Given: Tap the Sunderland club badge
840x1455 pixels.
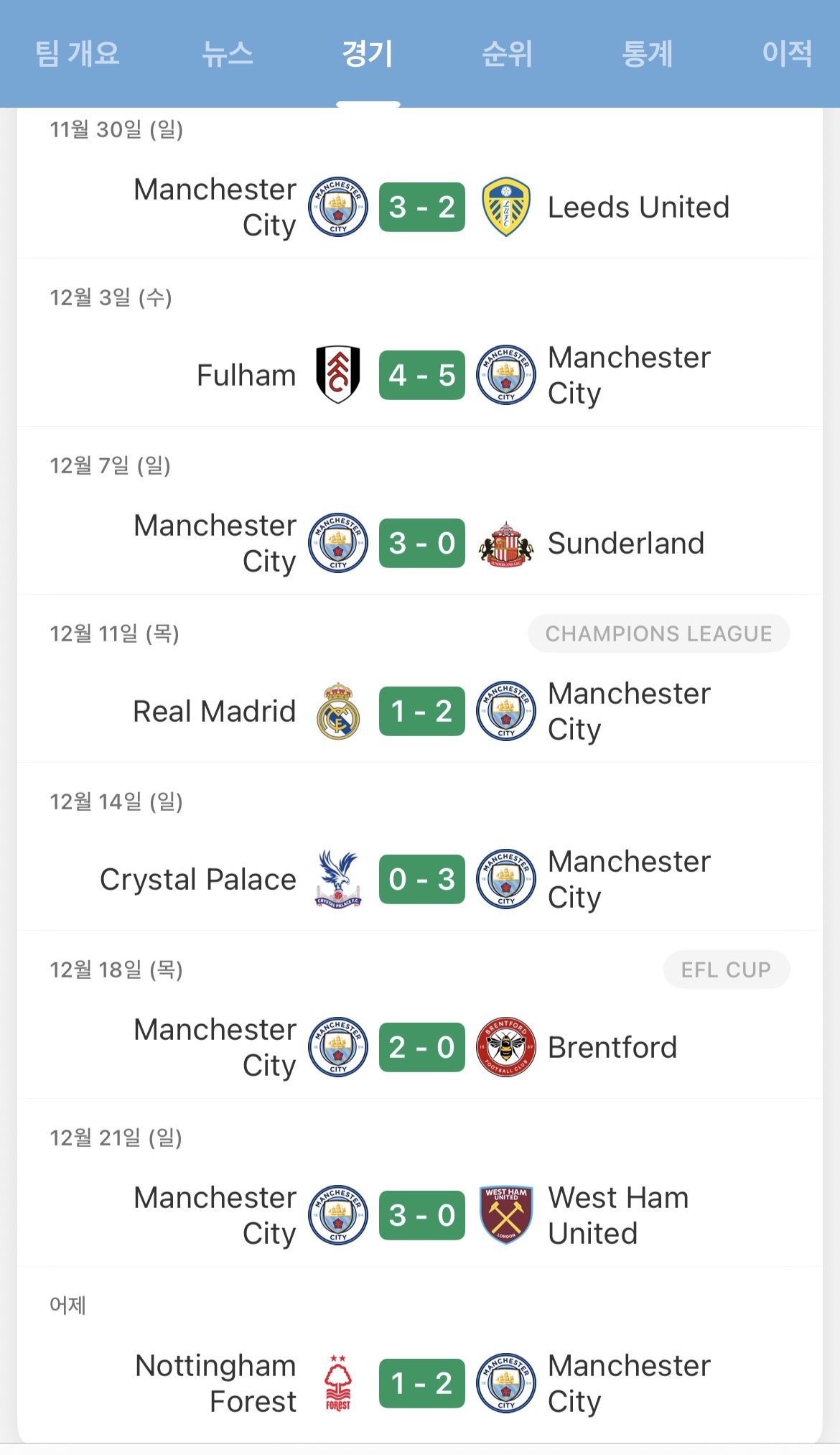Looking at the screenshot, I should click(506, 544).
